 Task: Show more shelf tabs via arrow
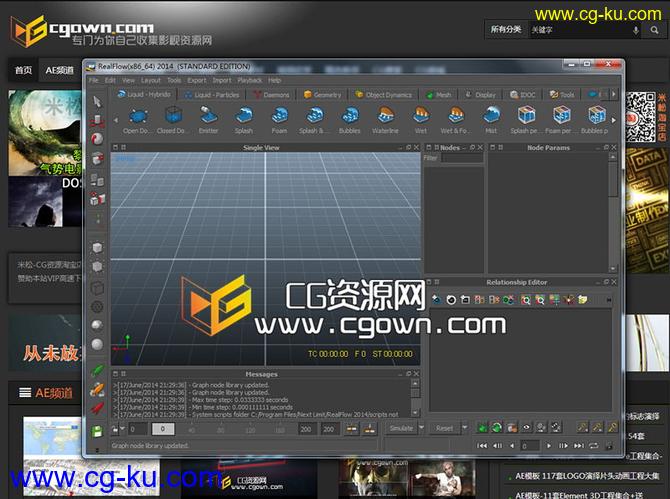point(614,94)
